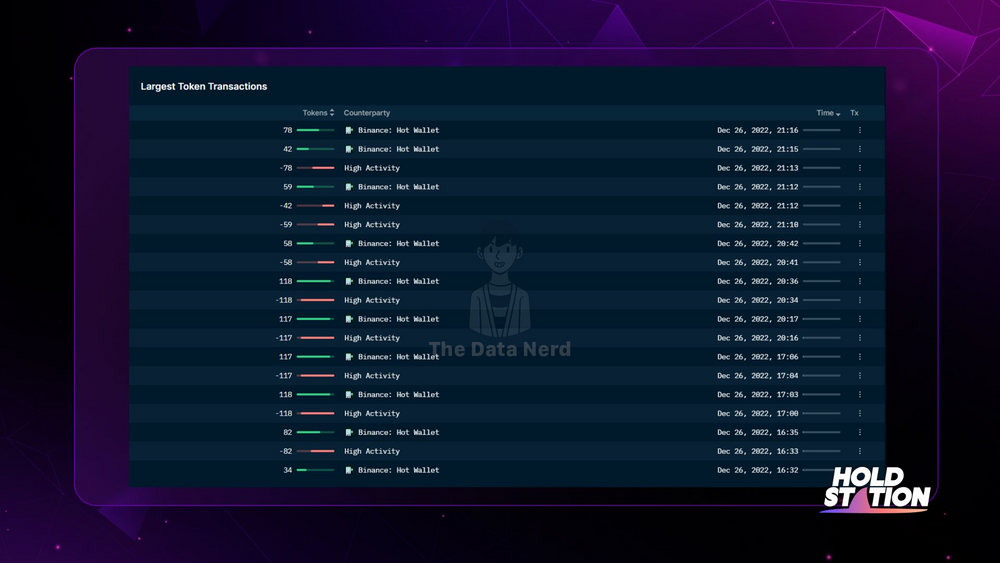This screenshot has height=563, width=1000.
Task: Open the High Activity counterparty at 21:10
Action: point(372,224)
